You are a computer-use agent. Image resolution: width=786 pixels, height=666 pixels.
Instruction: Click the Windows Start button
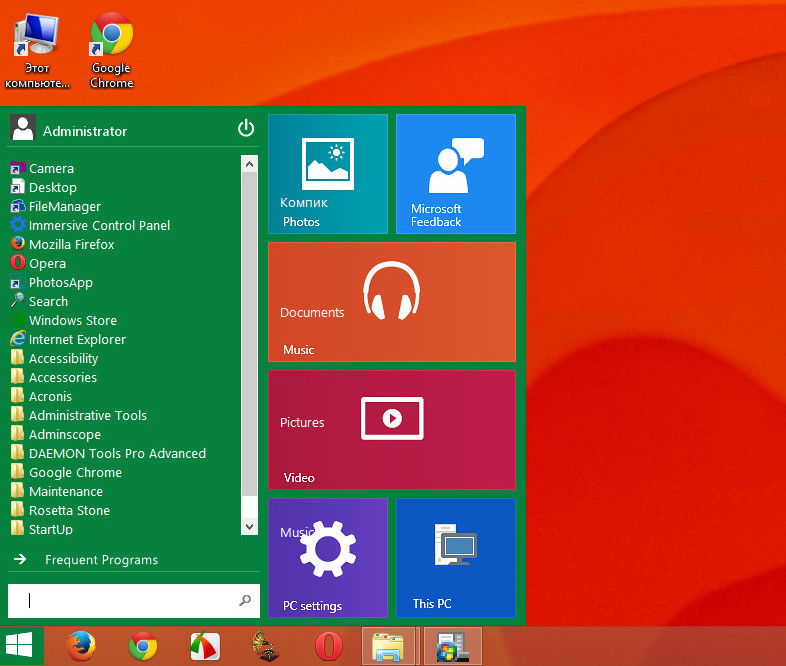21,645
